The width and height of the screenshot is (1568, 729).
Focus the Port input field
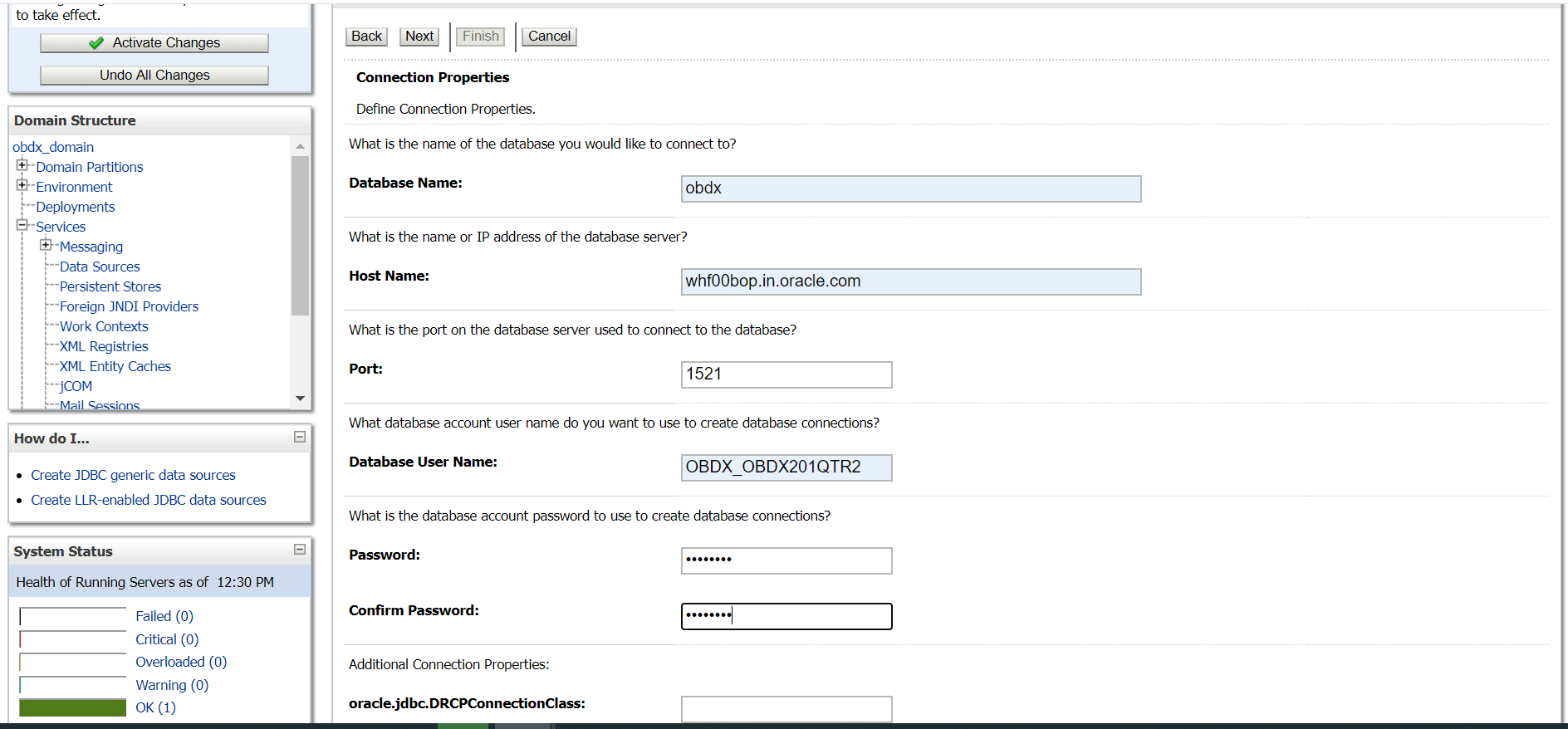[786, 374]
